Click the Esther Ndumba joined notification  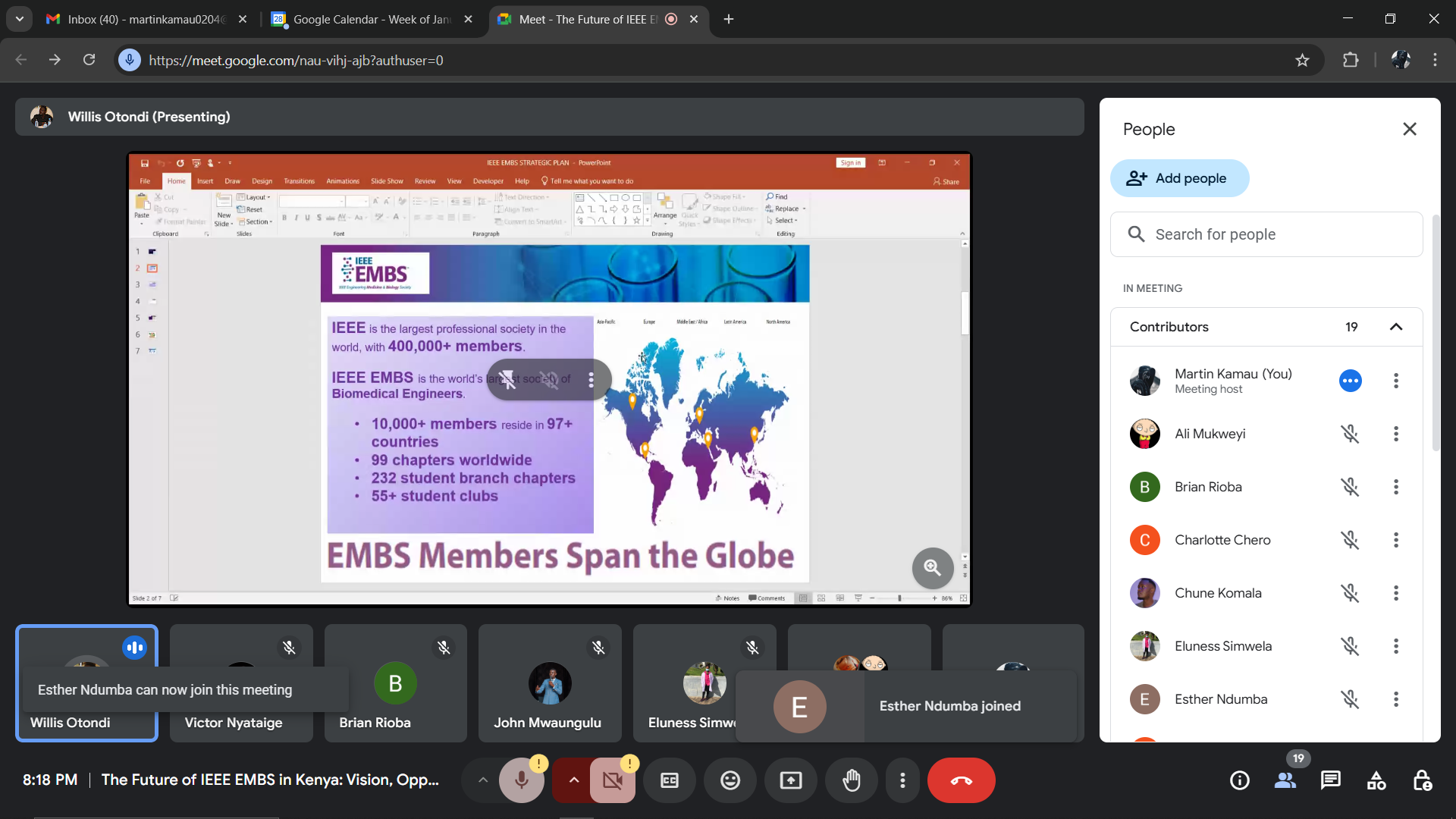(x=906, y=706)
